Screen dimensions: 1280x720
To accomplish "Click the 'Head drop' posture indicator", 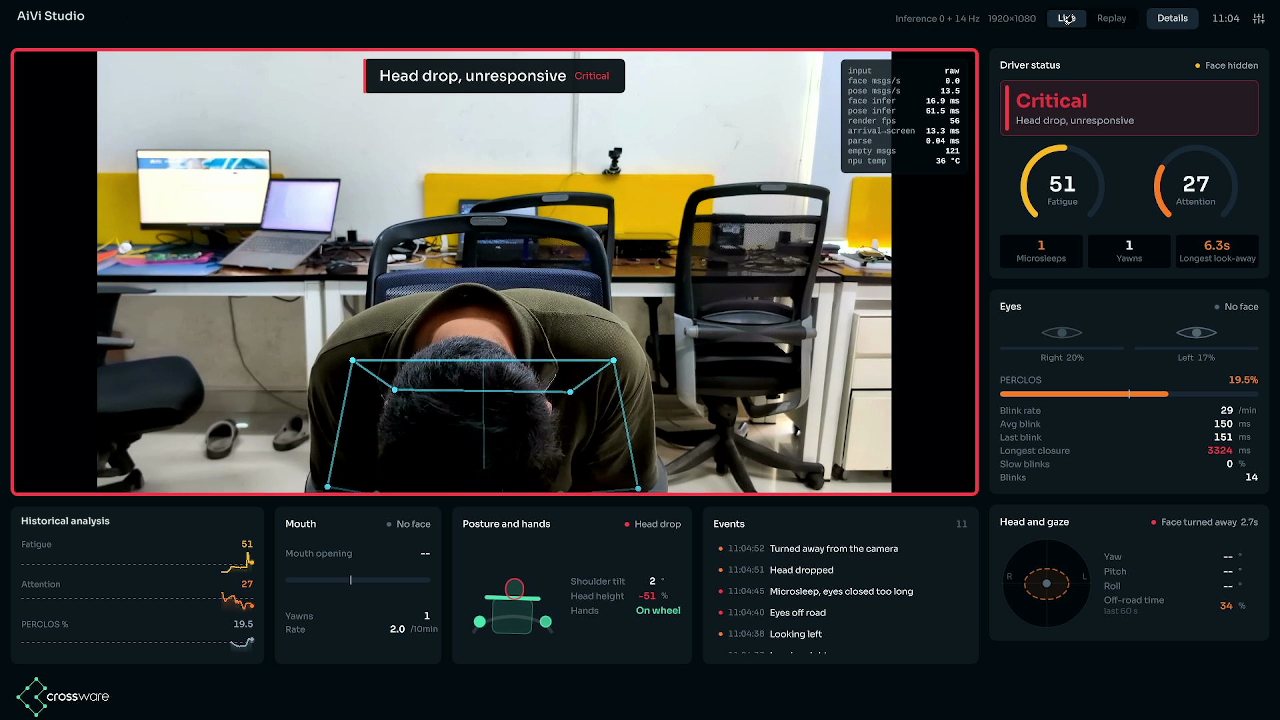I will coord(653,524).
